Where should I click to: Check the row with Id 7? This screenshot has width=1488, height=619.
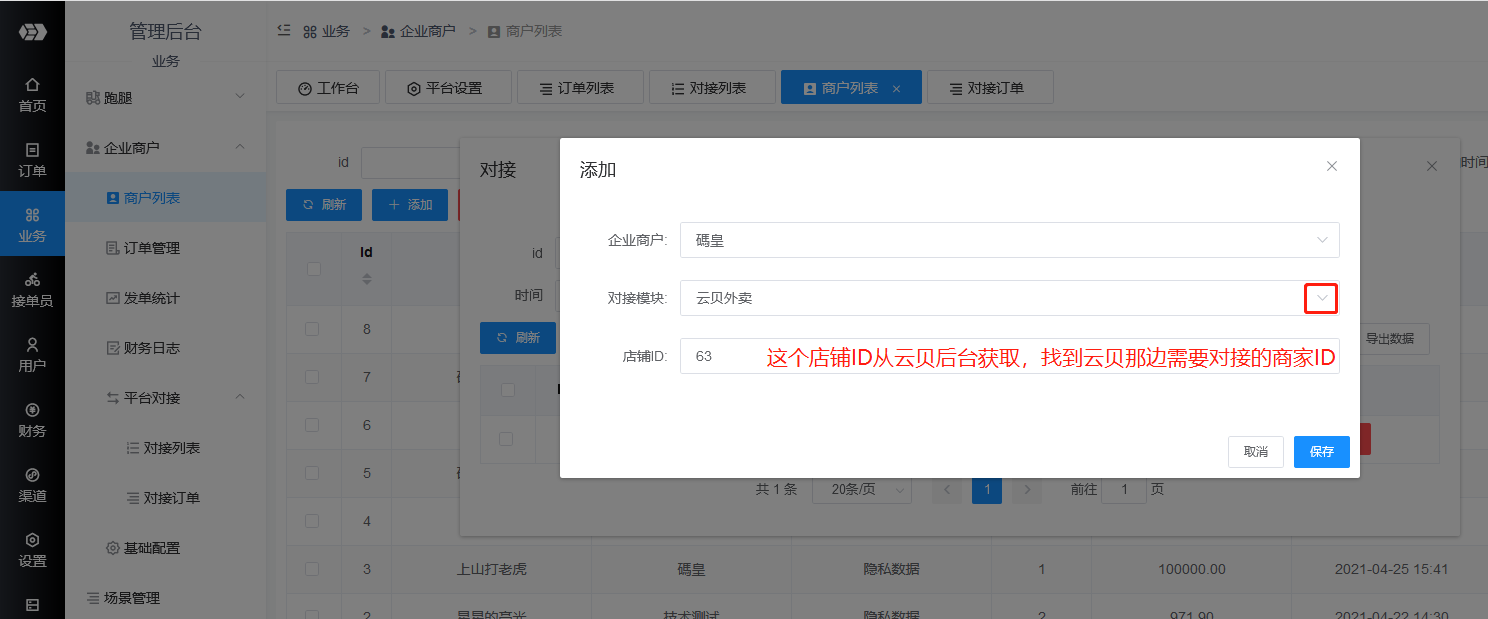(x=312, y=377)
